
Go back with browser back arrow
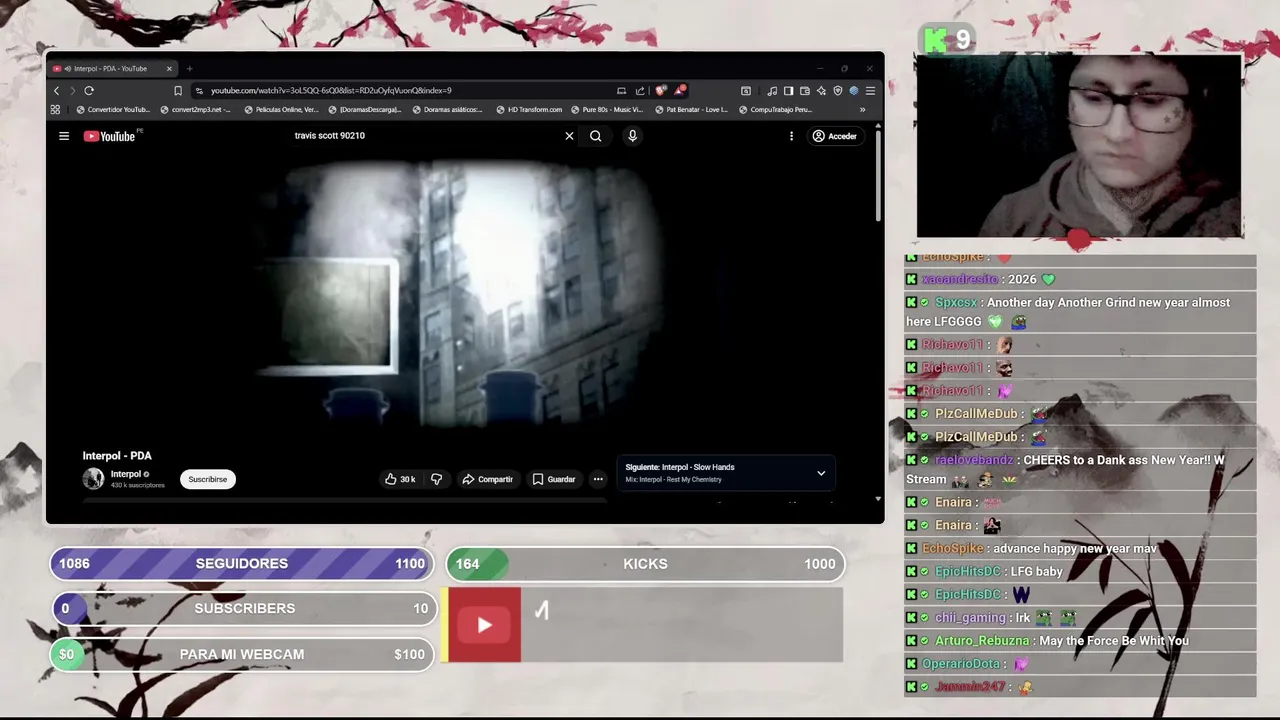pos(56,90)
